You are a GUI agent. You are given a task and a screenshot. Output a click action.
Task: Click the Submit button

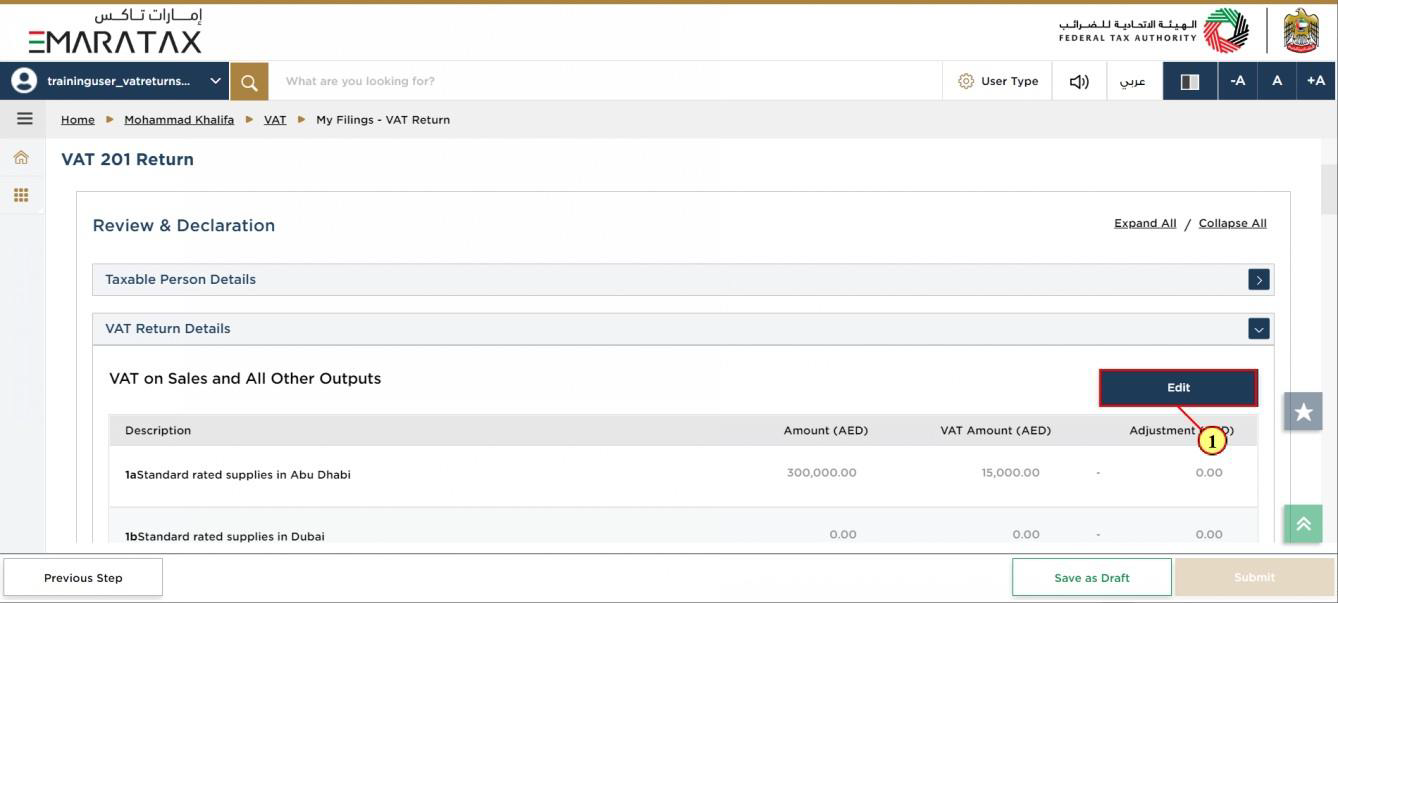click(1254, 577)
